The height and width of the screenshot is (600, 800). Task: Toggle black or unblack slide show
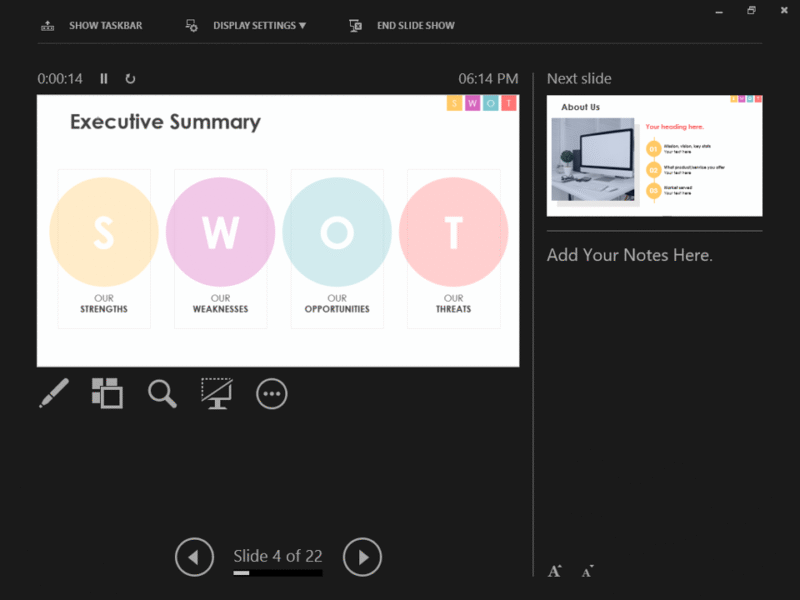tap(216, 393)
